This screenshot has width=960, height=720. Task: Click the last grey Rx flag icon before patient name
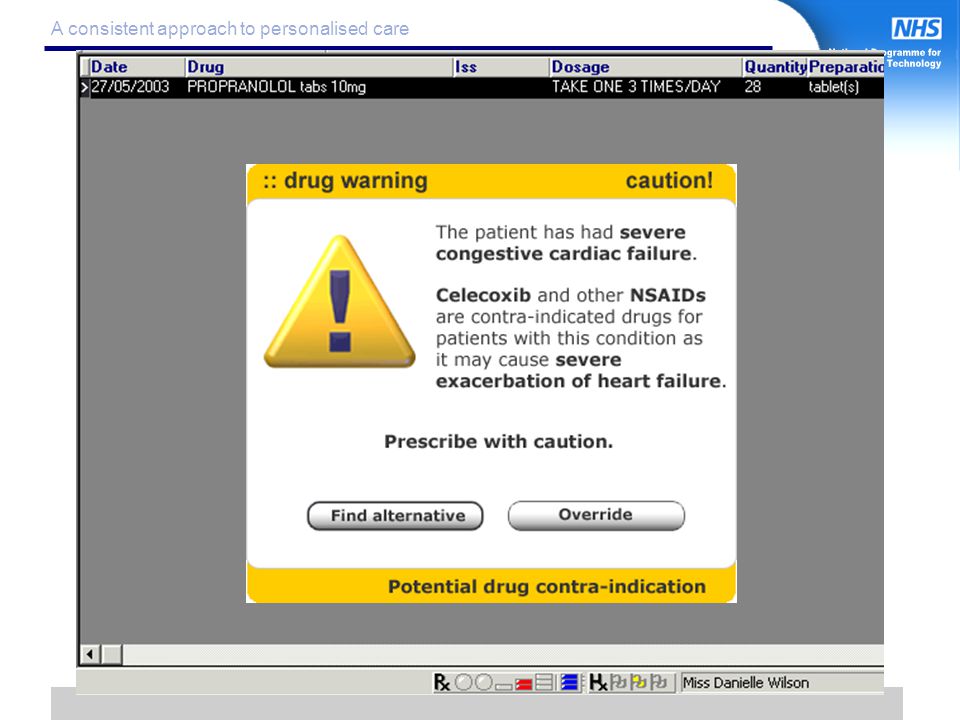pyautogui.click(x=659, y=682)
